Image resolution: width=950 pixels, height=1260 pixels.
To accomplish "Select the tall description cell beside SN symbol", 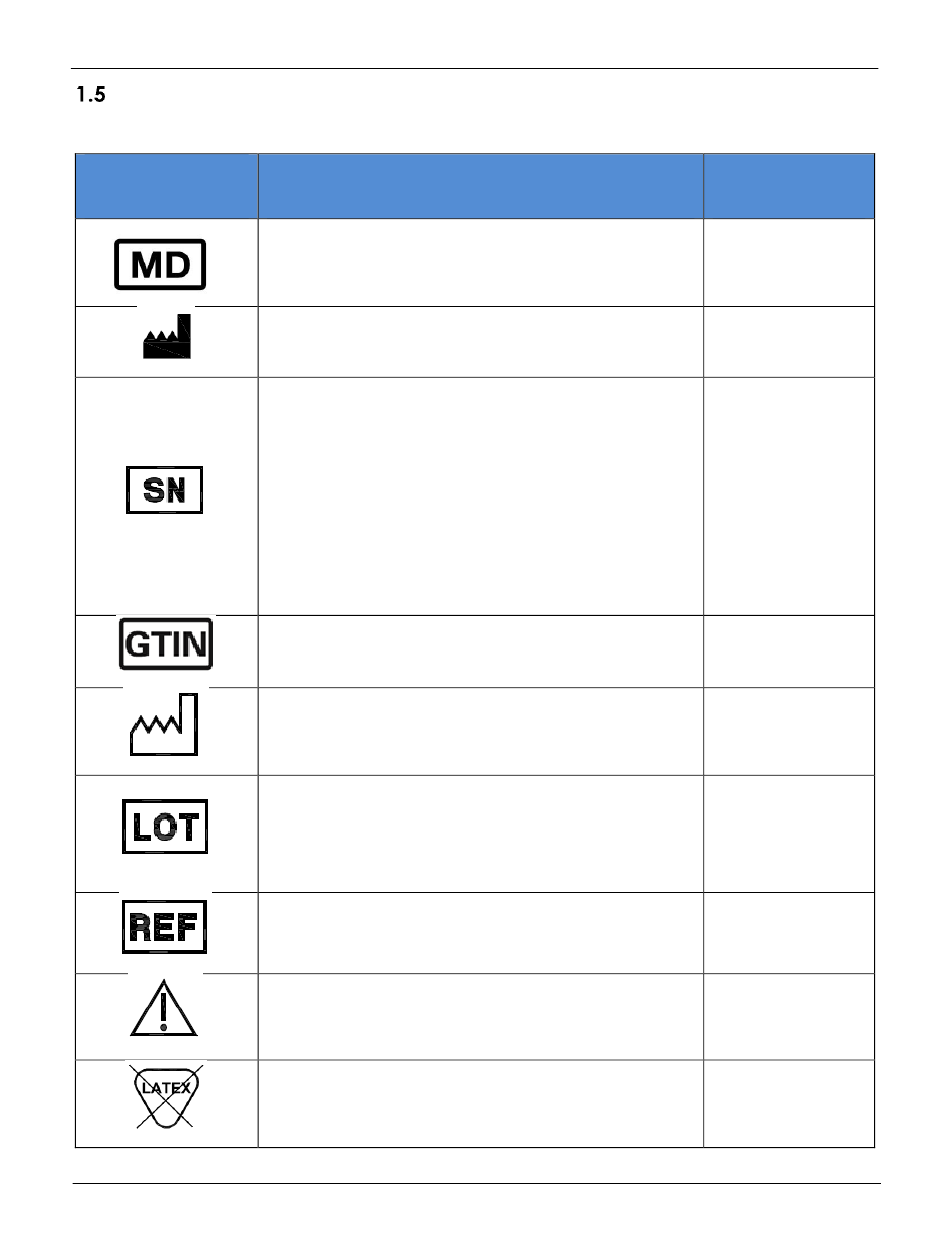I will (481, 496).
